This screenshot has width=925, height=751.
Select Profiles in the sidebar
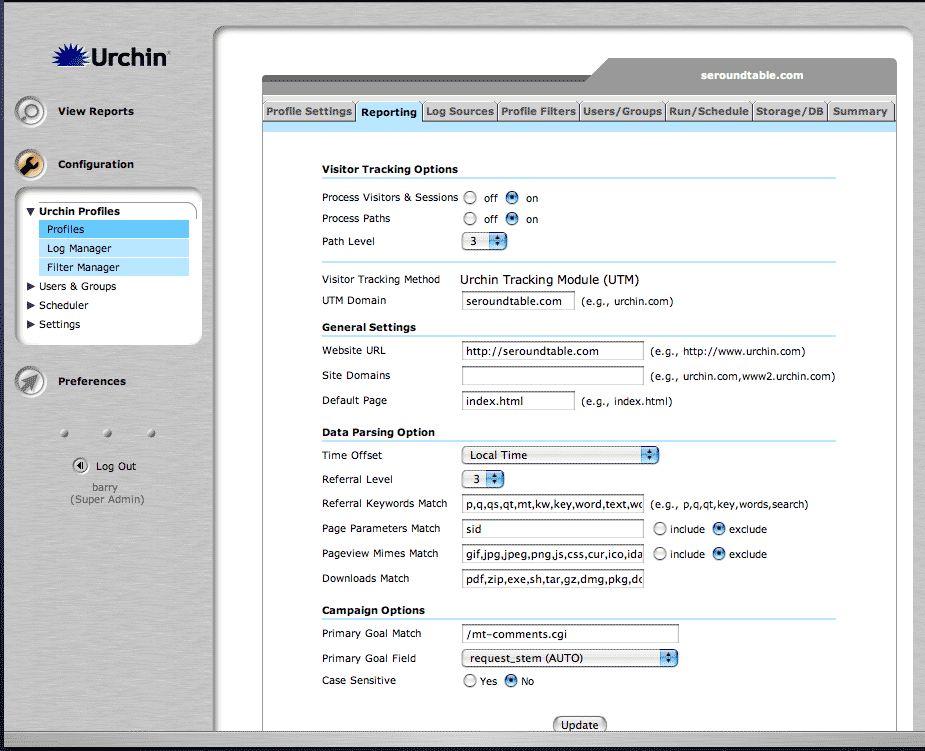(x=114, y=229)
